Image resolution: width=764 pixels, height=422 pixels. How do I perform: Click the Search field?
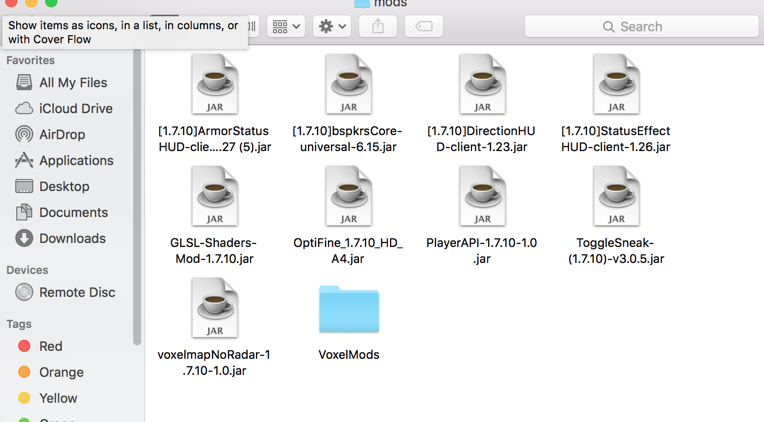coord(642,26)
